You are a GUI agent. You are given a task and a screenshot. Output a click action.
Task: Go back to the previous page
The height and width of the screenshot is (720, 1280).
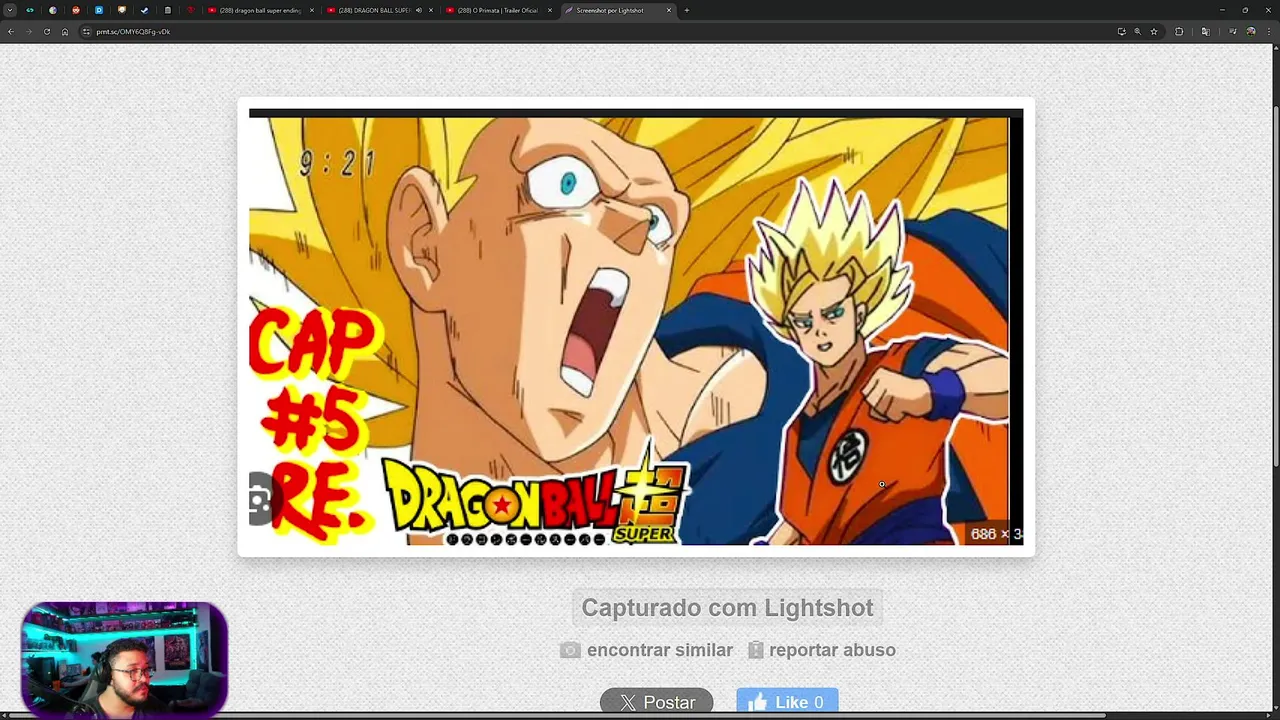pos(10,31)
